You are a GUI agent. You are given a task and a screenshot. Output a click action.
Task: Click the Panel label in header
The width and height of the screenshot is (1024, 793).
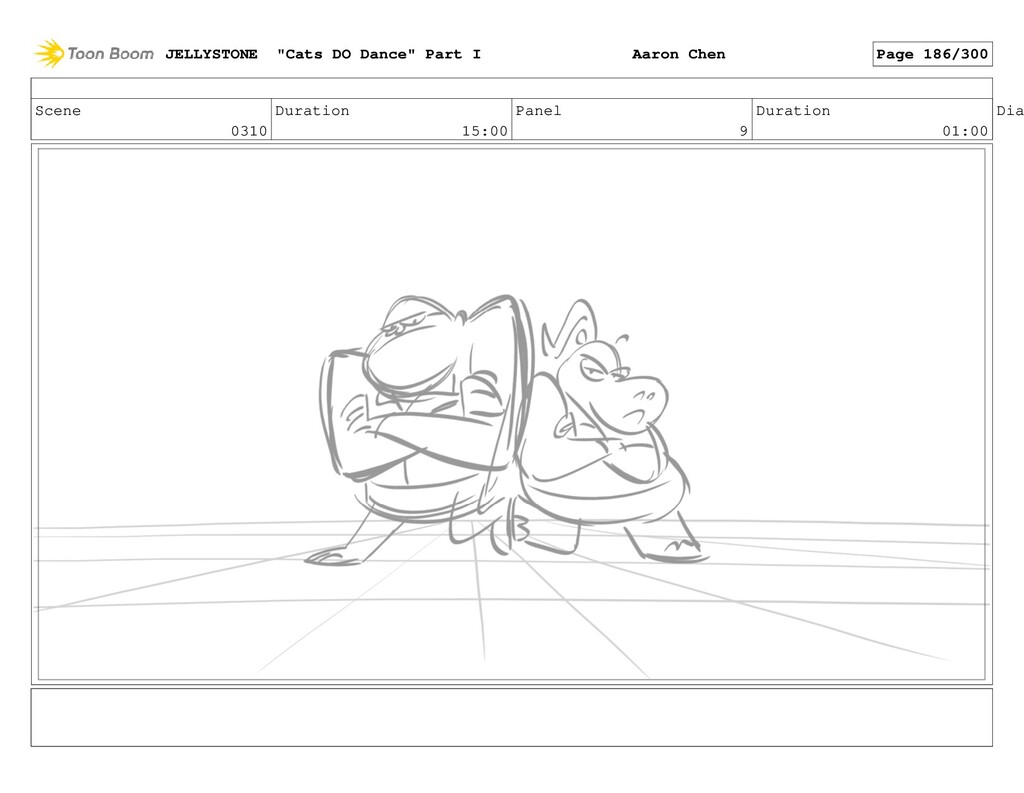click(x=538, y=110)
